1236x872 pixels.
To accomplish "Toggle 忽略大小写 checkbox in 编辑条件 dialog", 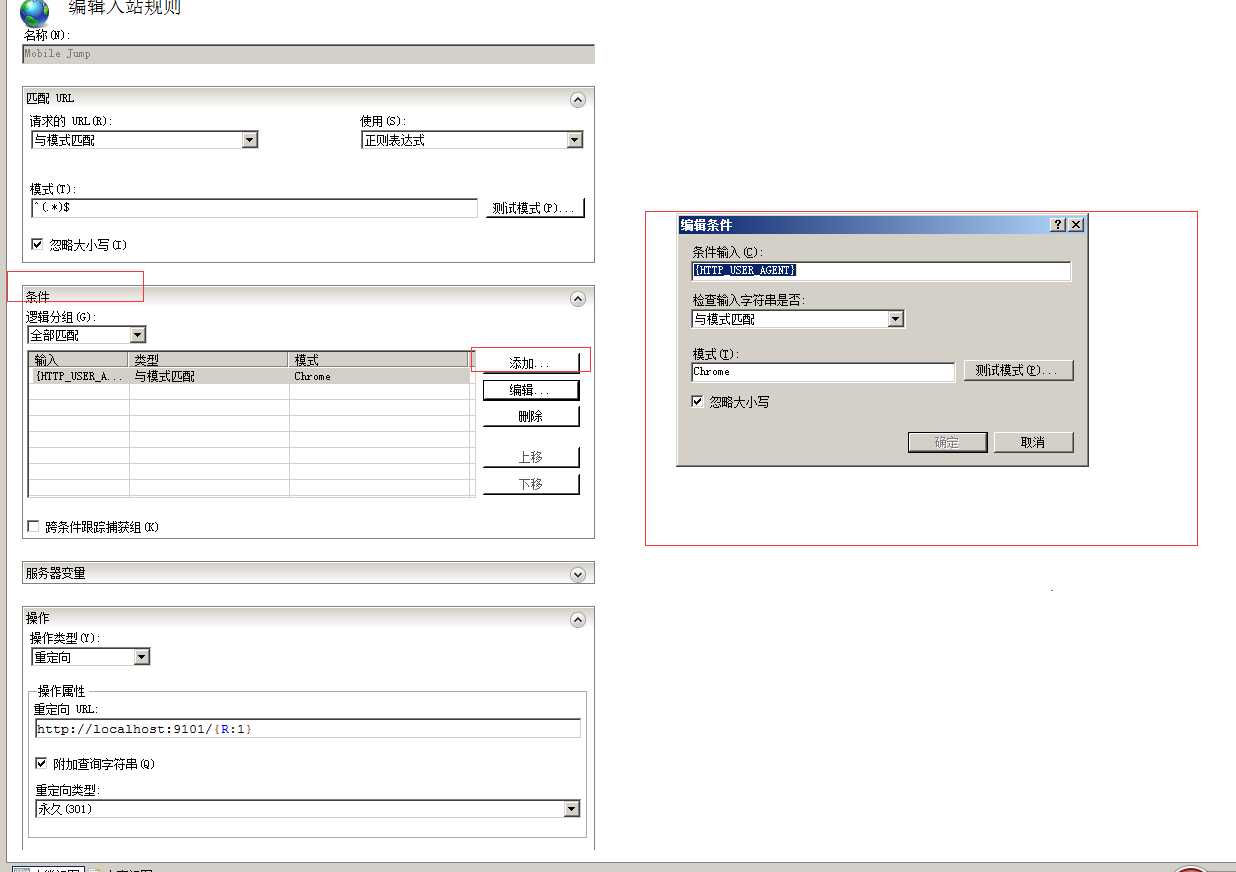I will coord(697,401).
